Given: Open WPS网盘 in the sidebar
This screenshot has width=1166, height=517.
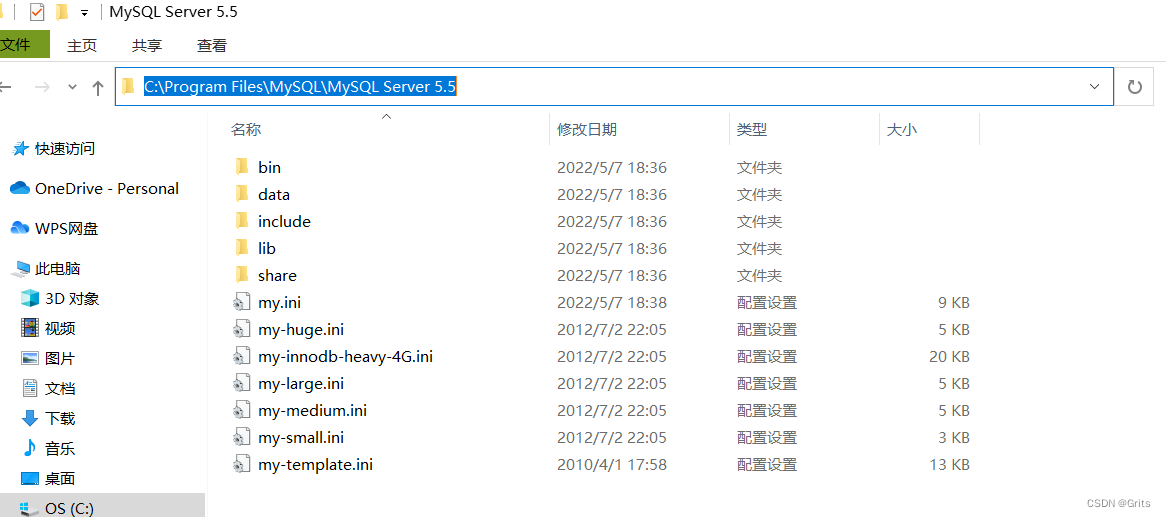Looking at the screenshot, I should [x=66, y=228].
